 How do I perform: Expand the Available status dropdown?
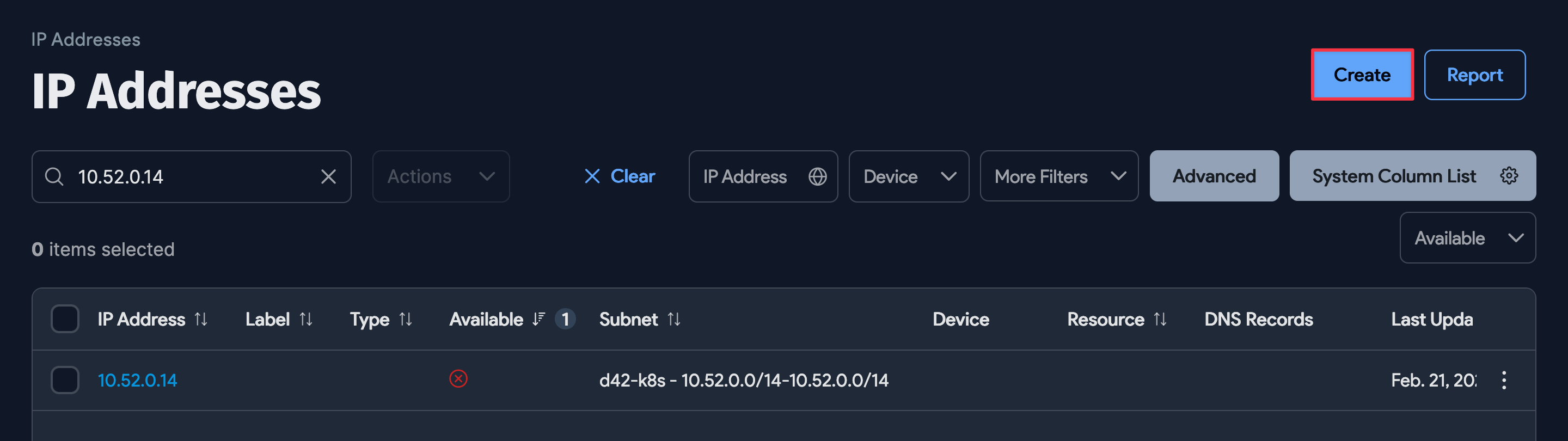click(x=1468, y=237)
